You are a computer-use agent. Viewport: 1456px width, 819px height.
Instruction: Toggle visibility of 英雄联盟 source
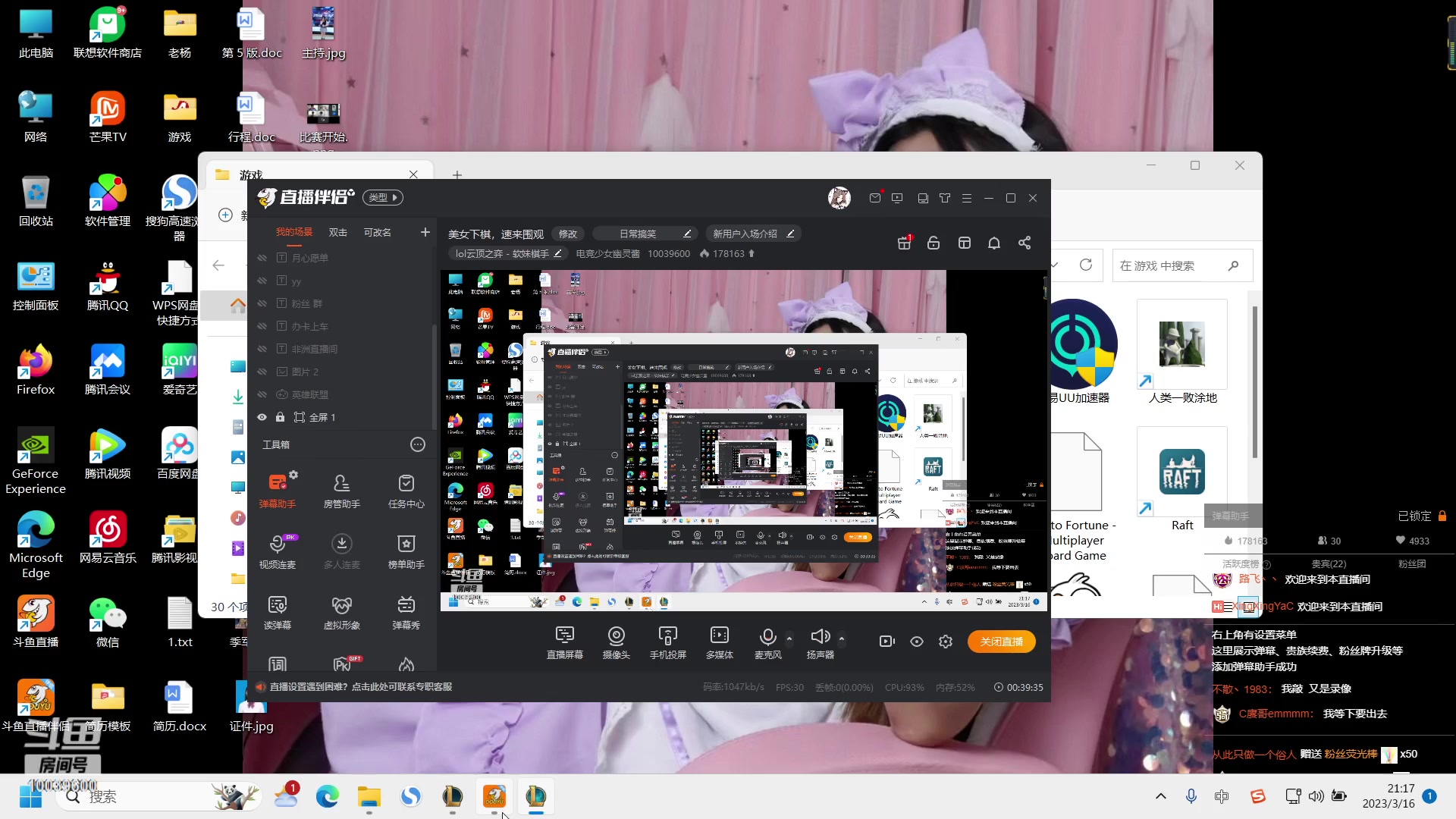[262, 394]
